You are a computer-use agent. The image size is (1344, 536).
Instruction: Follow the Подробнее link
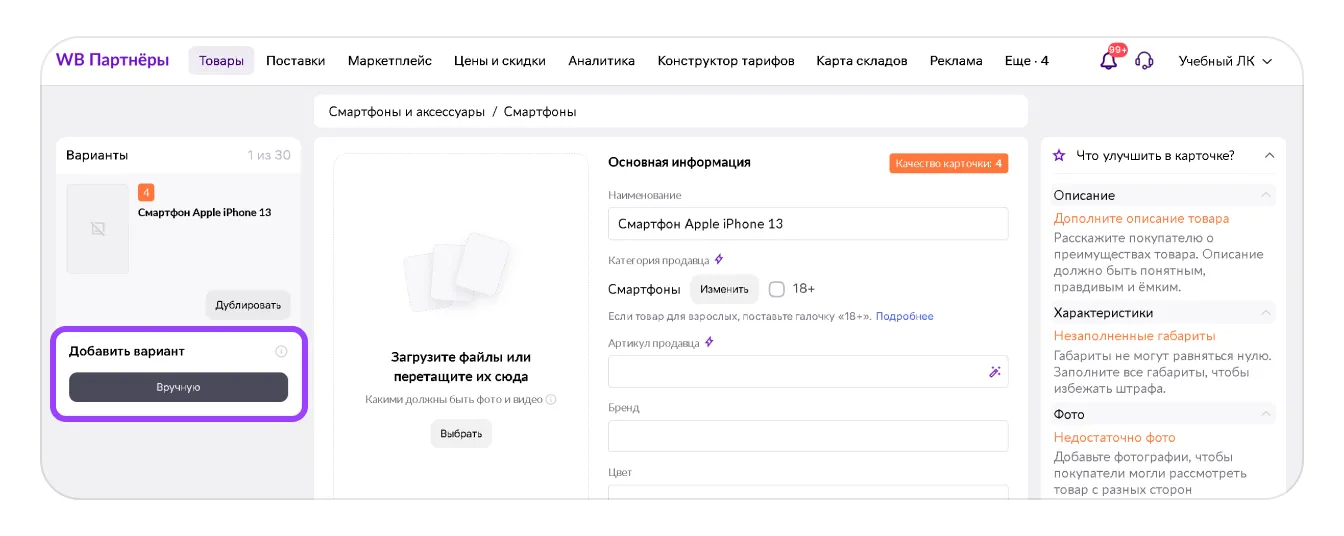point(904,316)
